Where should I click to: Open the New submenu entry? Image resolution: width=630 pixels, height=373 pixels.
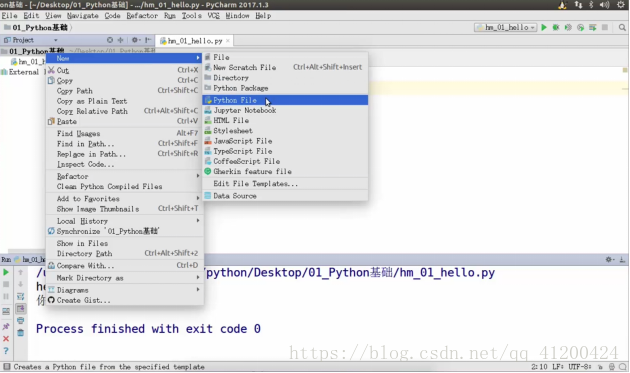tap(125, 58)
